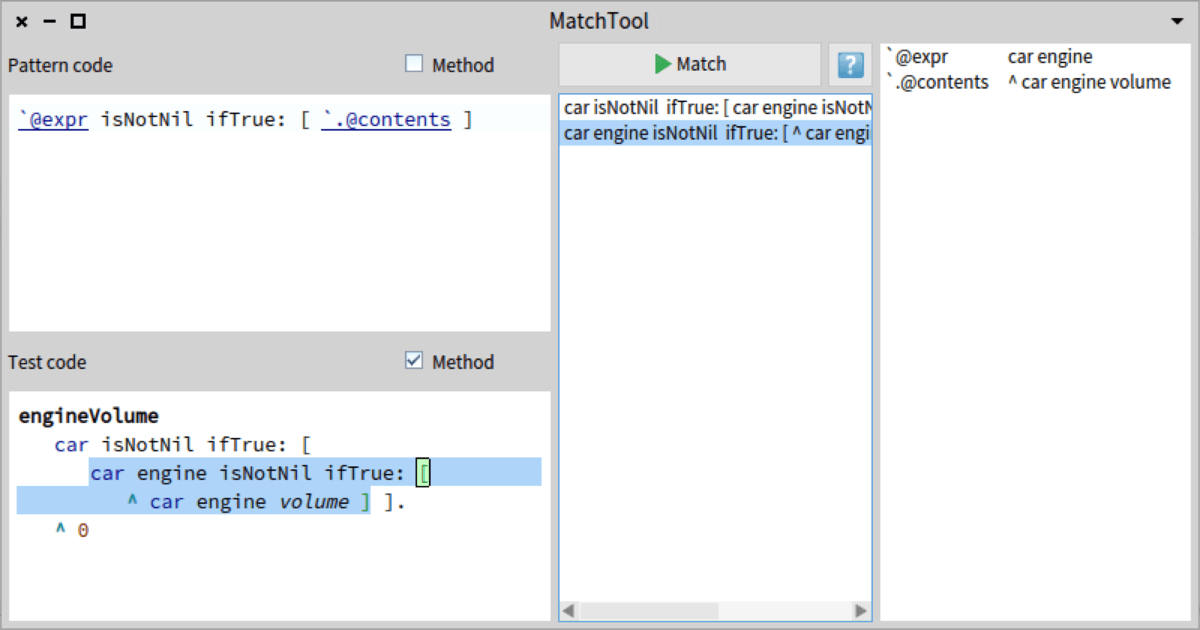1200x630 pixels.
Task: Select match 'car engine isNotNil ifTrue:'
Action: click(x=716, y=132)
